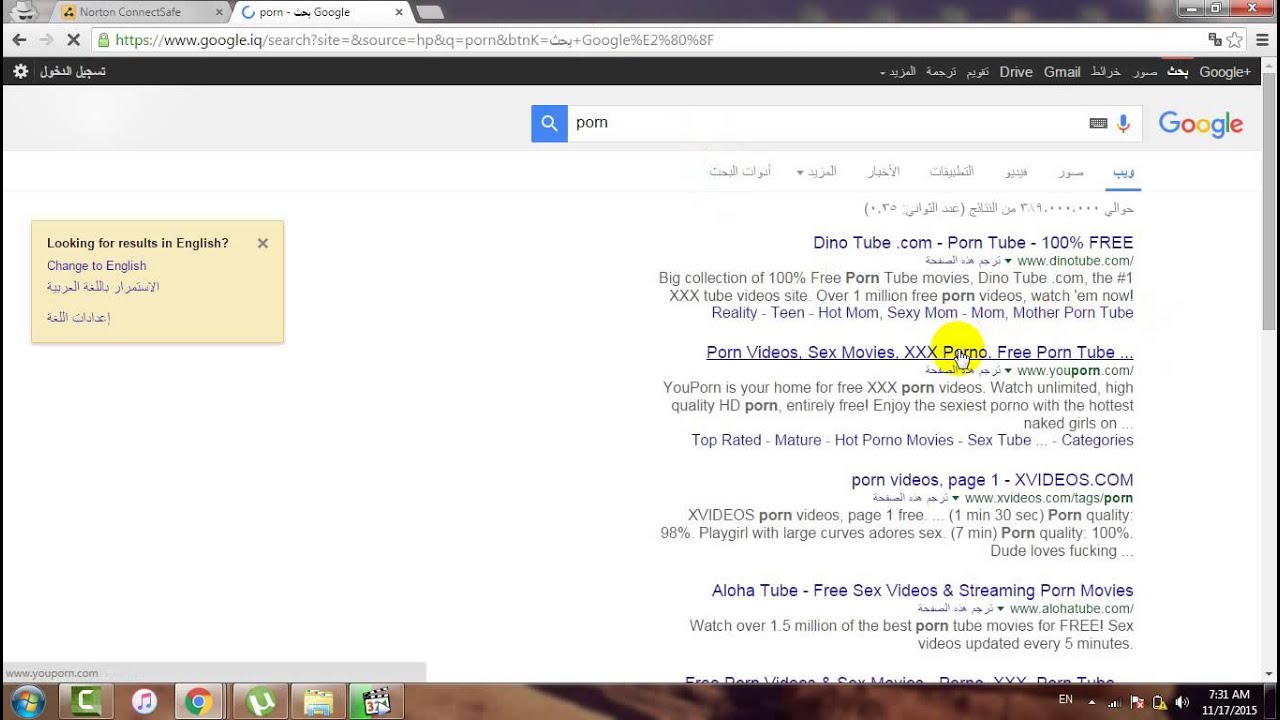The image size is (1280, 720).
Task: Click the translate page icon in address bar
Action: point(1215,40)
